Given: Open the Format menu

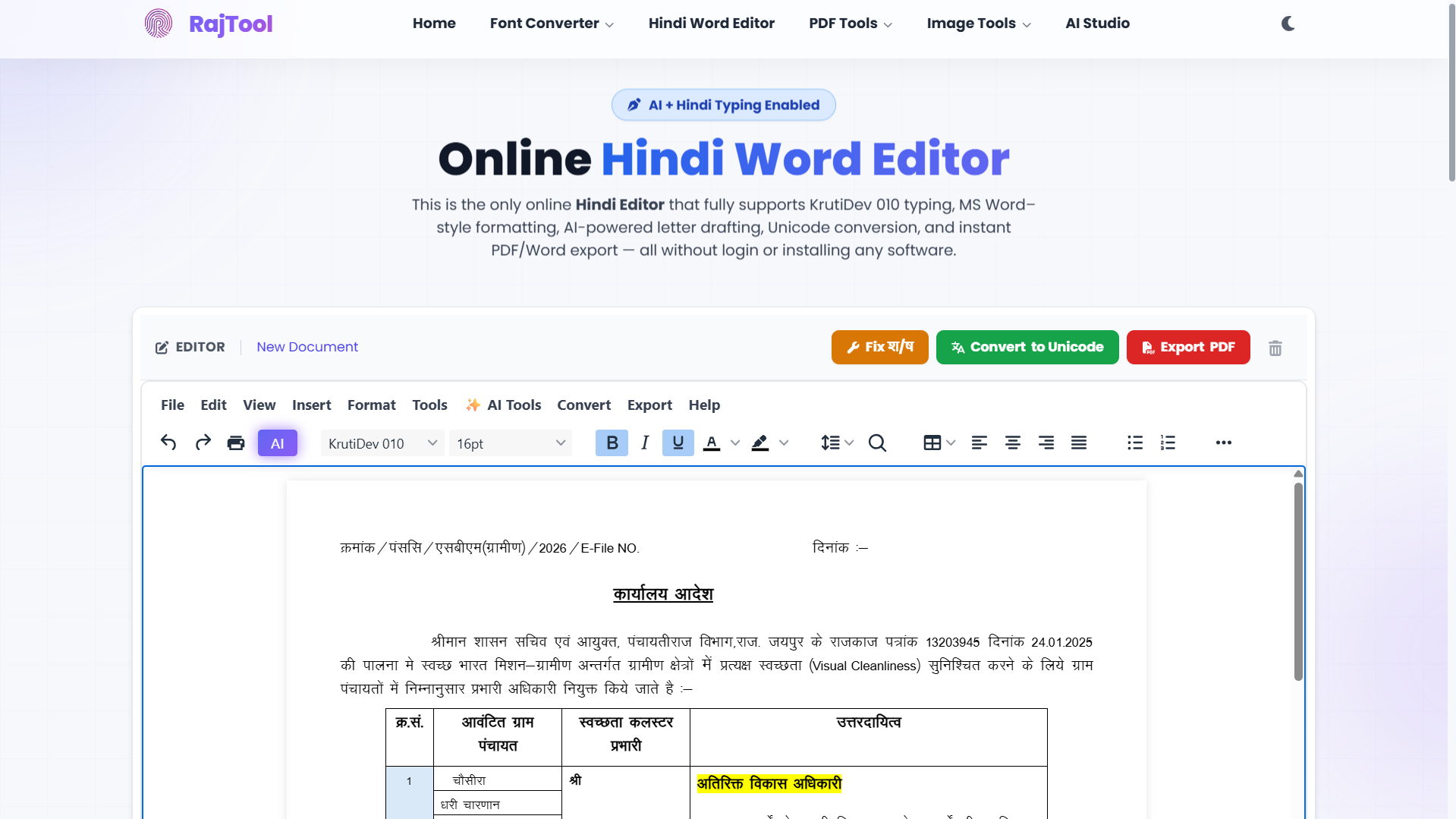Looking at the screenshot, I should tap(372, 405).
